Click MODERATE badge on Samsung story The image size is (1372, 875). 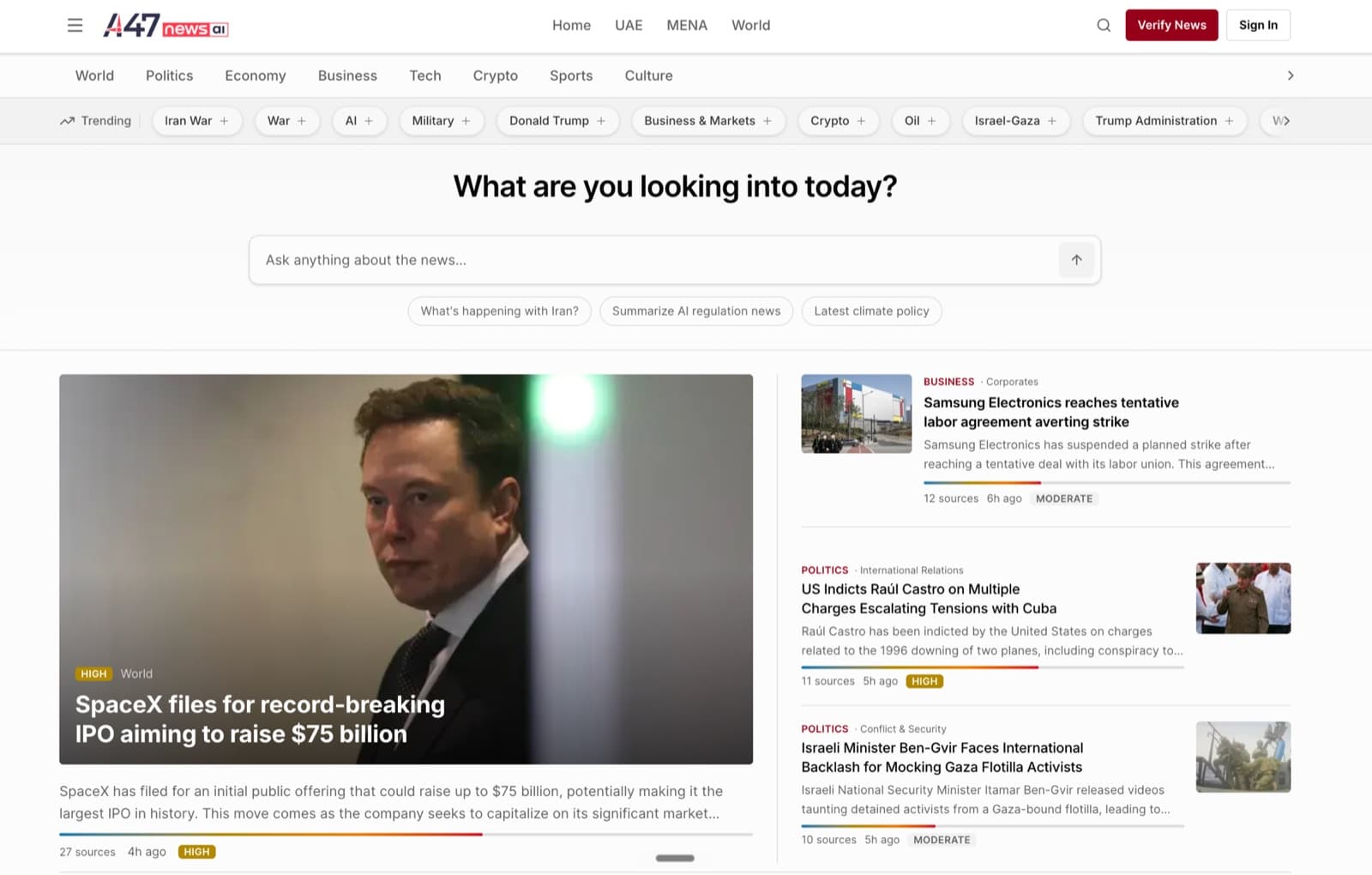(x=1064, y=498)
